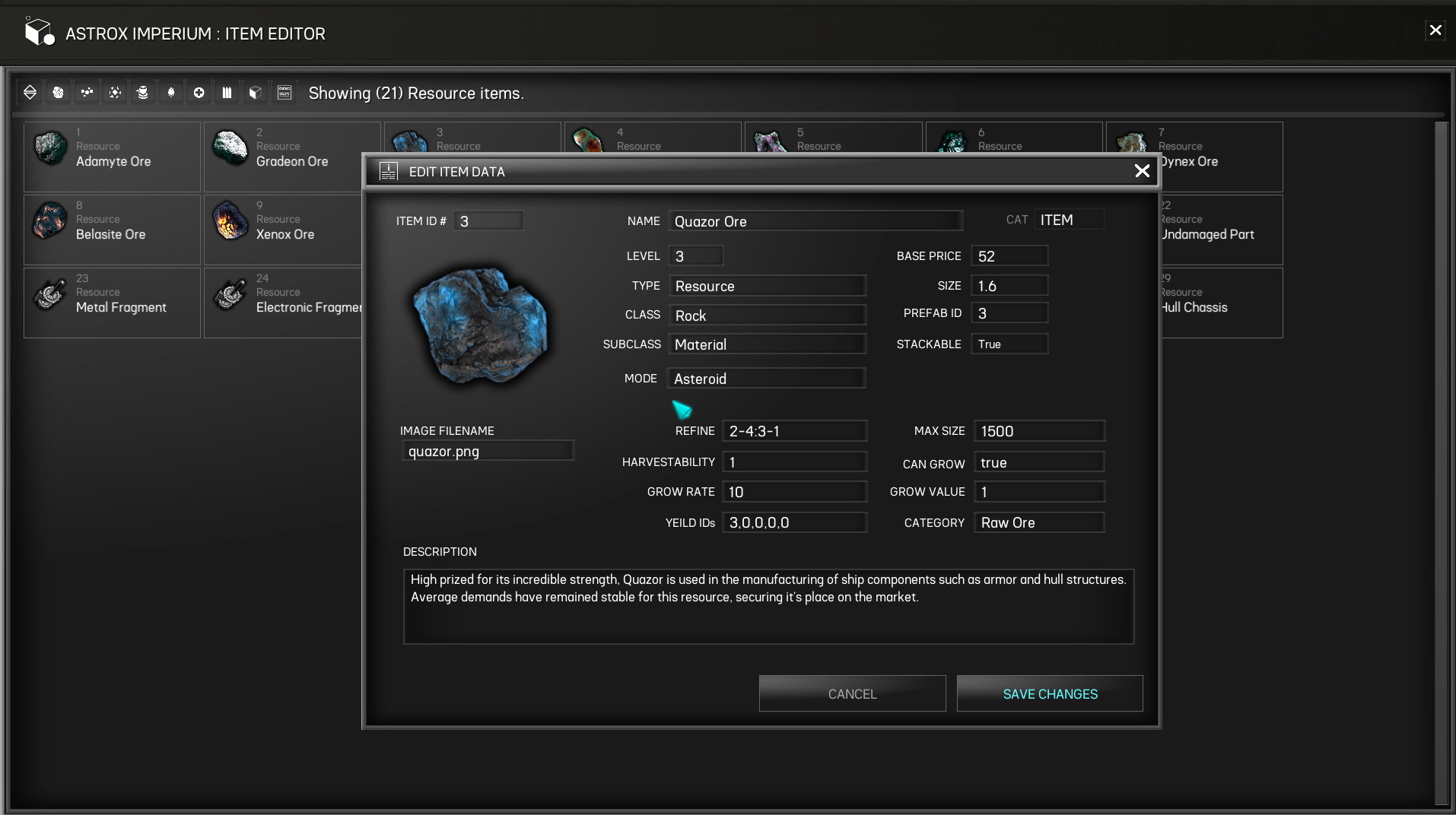This screenshot has height=815, width=1456.
Task: Open the TYPE field showing Resource
Action: [x=767, y=286]
